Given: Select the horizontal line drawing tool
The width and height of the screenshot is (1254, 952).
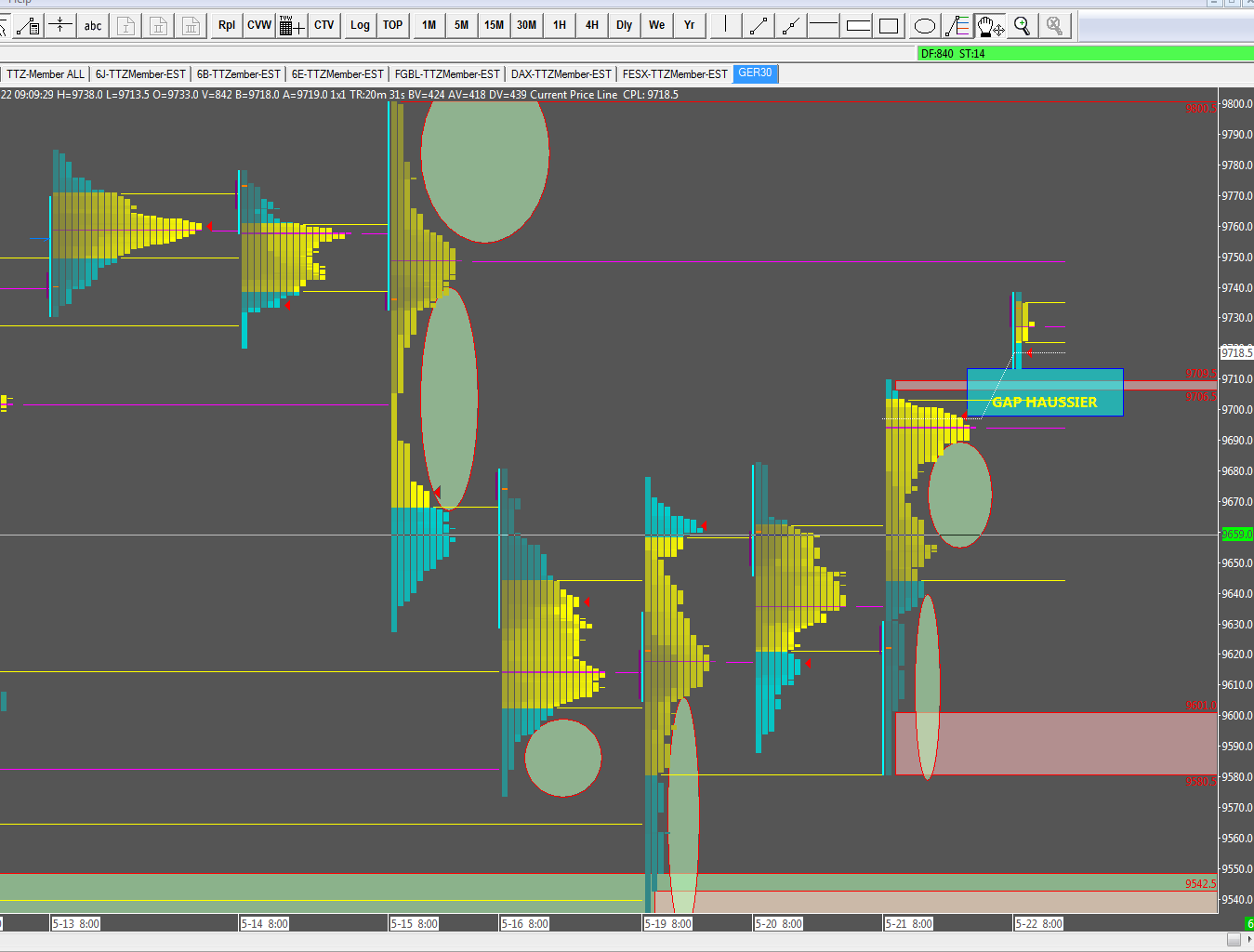Looking at the screenshot, I should [x=823, y=26].
